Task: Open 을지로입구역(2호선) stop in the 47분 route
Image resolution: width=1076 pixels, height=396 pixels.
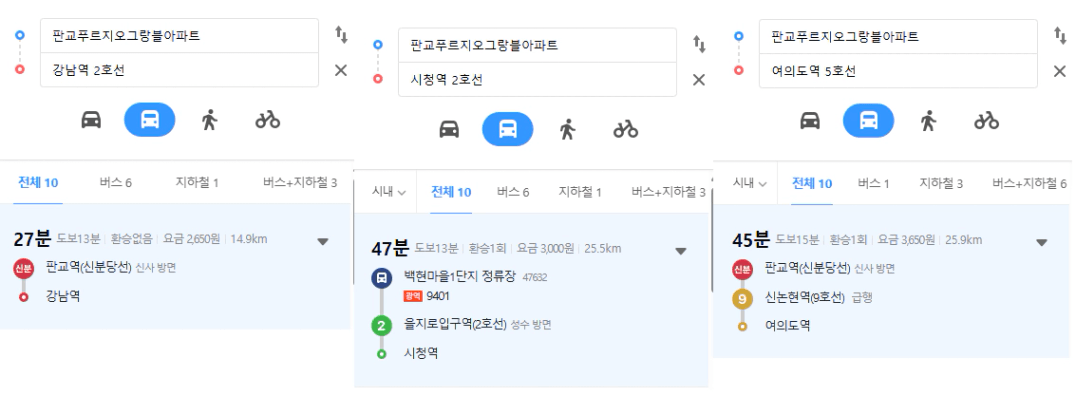Action: (455, 325)
